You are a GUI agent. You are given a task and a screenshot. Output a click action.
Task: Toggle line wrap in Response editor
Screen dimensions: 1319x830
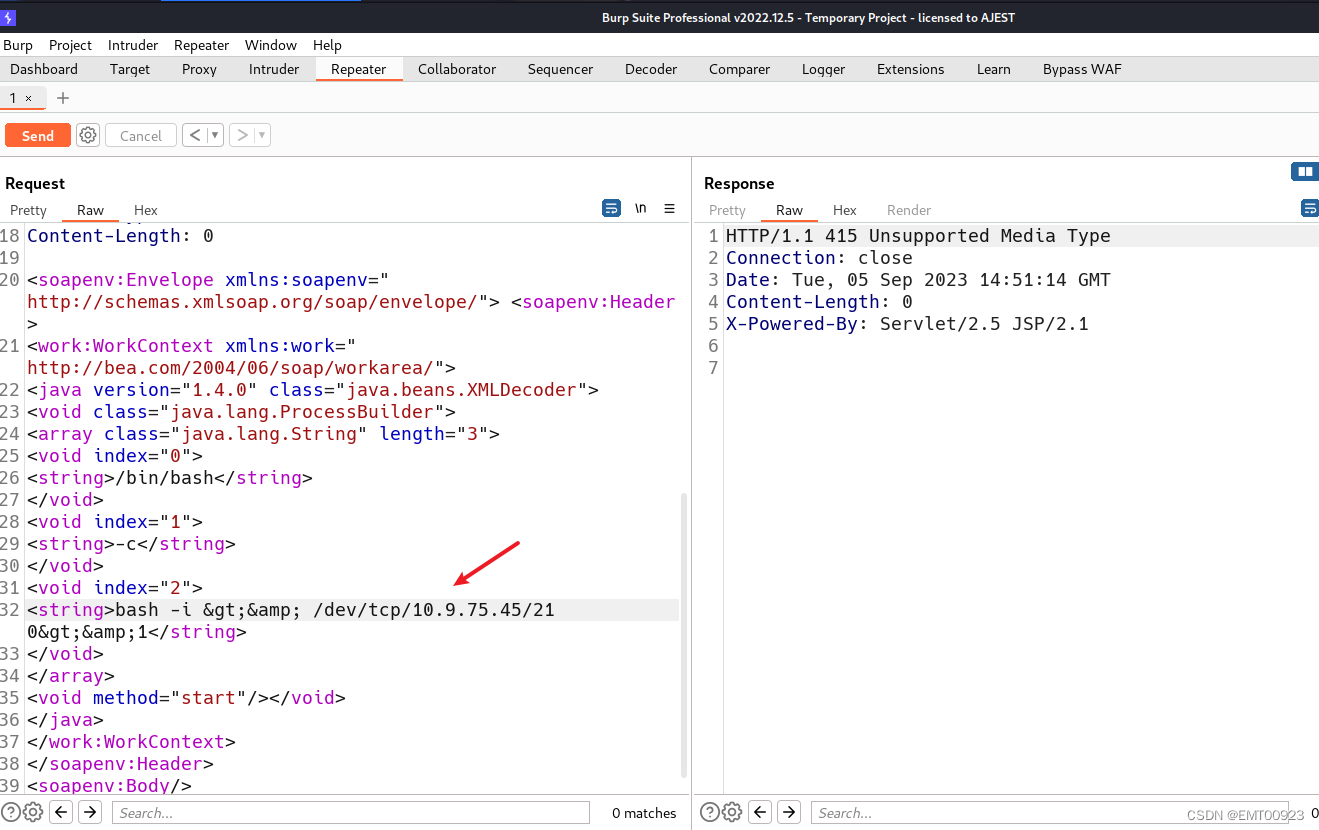(1309, 208)
